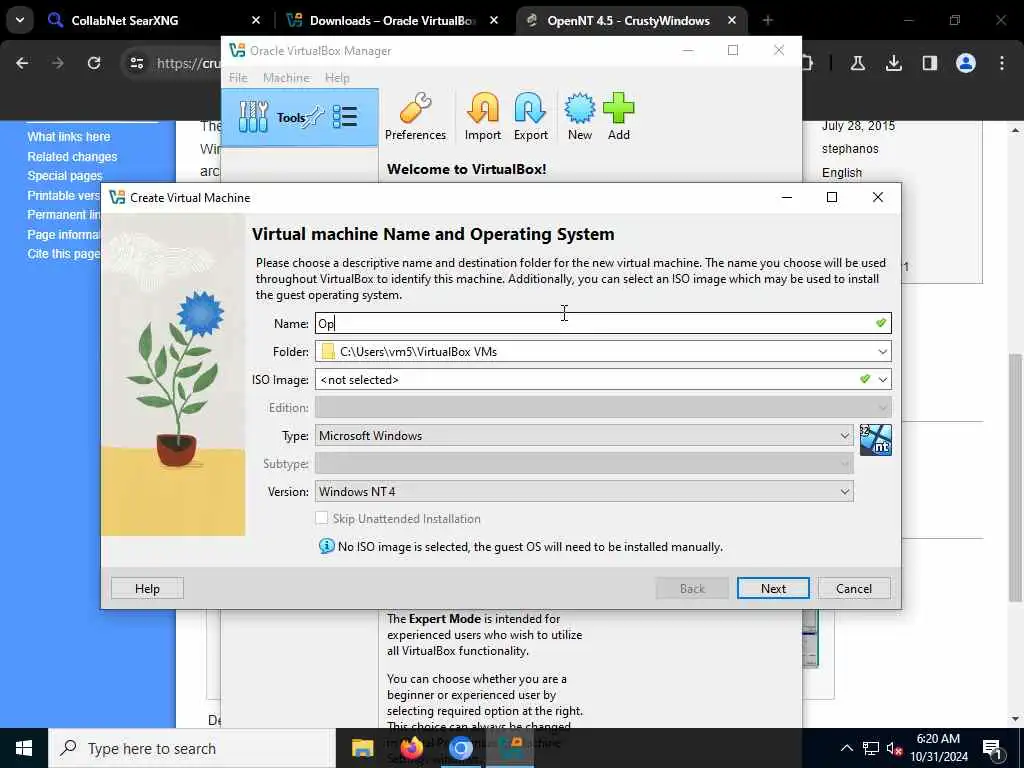Click the info icon beside the ISO notice

click(x=327, y=546)
